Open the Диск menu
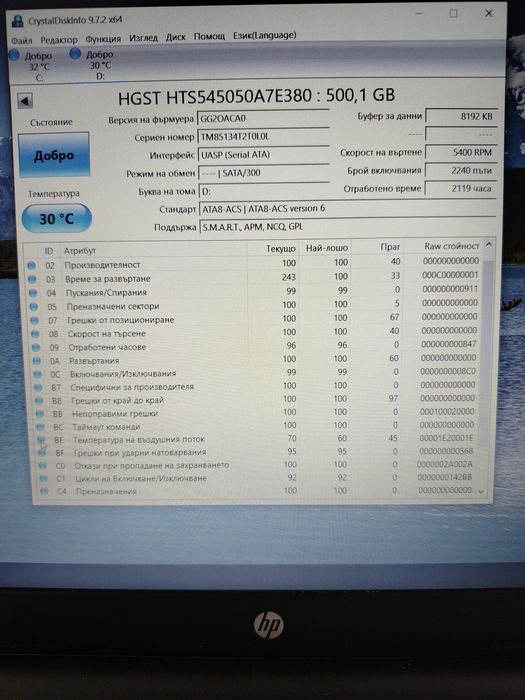This screenshot has width=525, height=700. [175, 37]
